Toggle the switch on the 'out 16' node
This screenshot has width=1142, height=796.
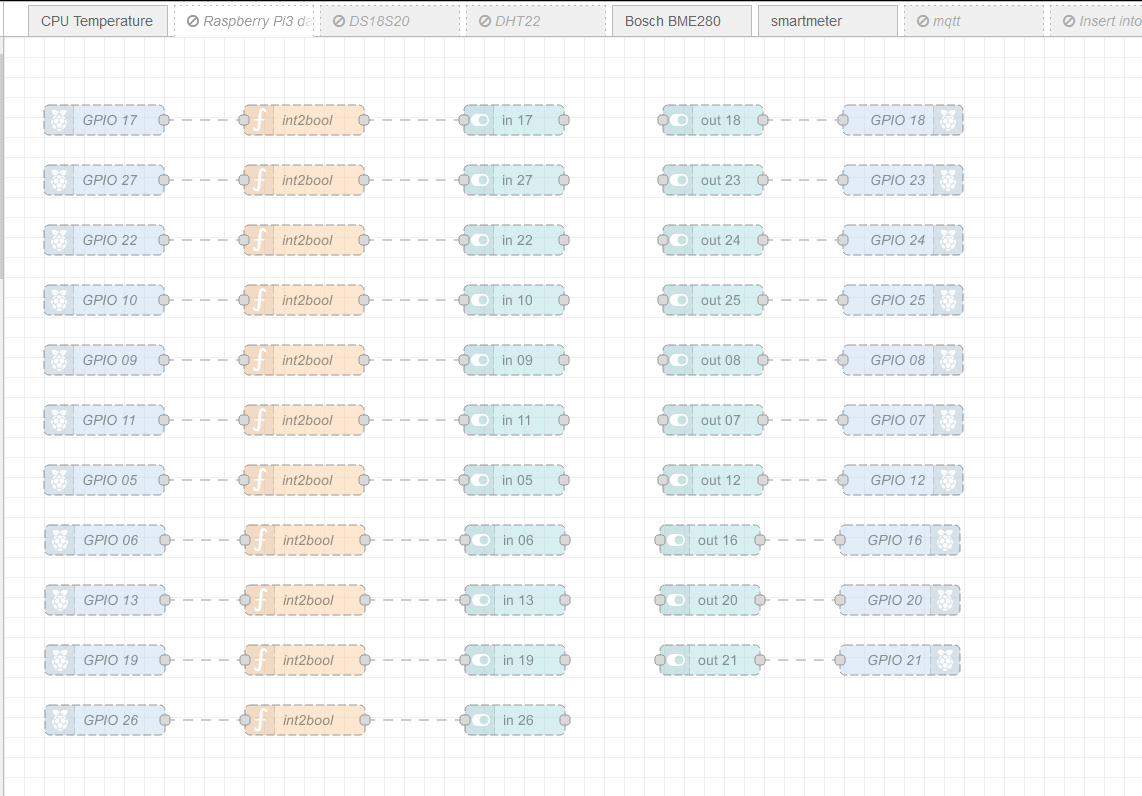[677, 540]
